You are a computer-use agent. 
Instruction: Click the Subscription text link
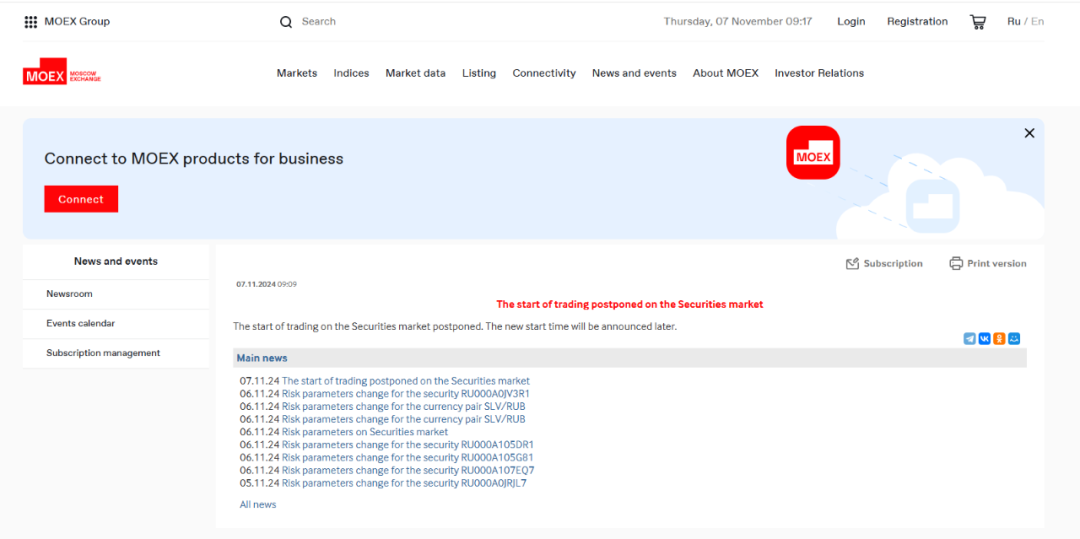(893, 264)
